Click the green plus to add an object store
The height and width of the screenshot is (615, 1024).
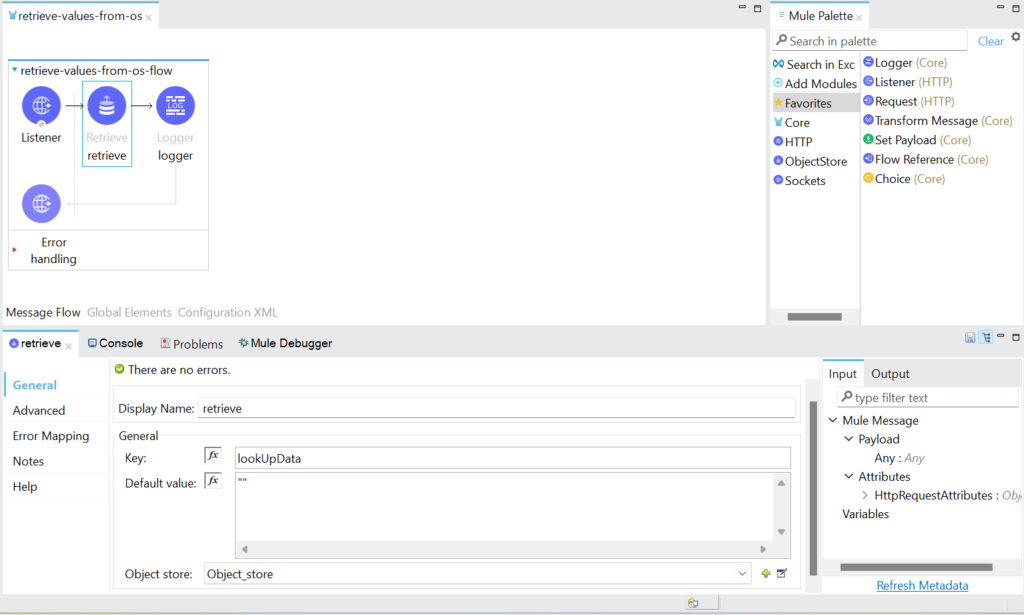(767, 573)
